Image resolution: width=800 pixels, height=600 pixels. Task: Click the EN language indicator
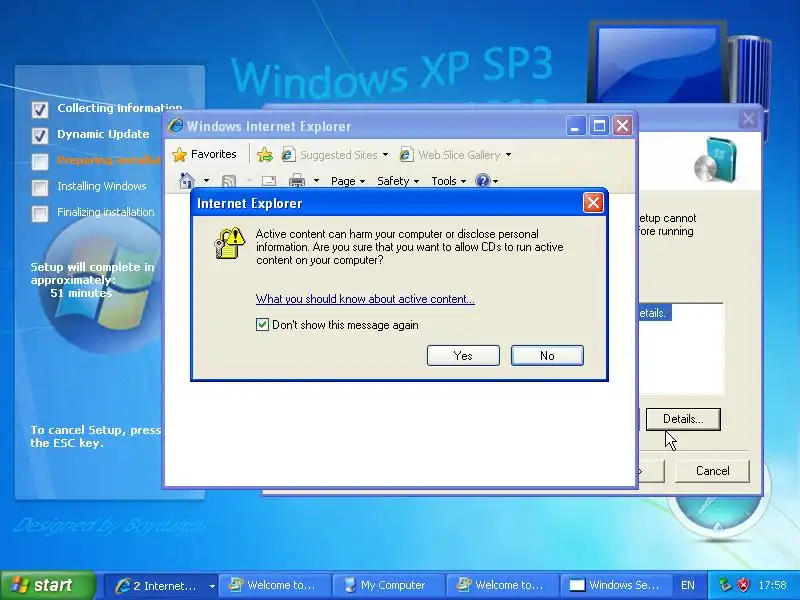pos(688,585)
